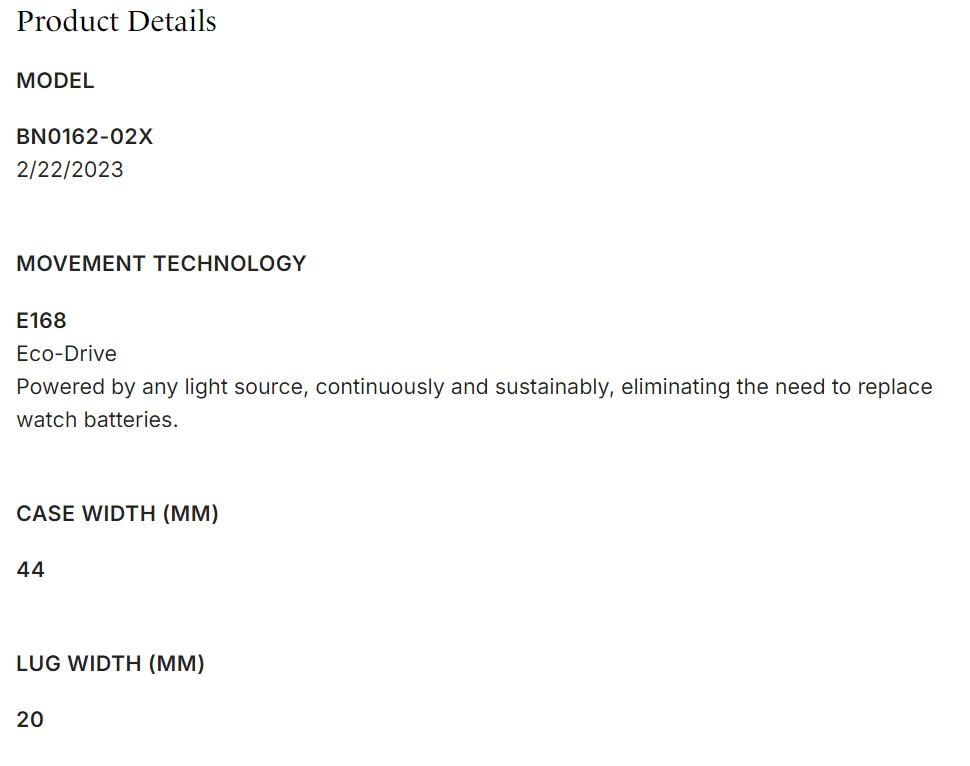Select the movement code E168
970x766 pixels.
pyautogui.click(x=41, y=320)
